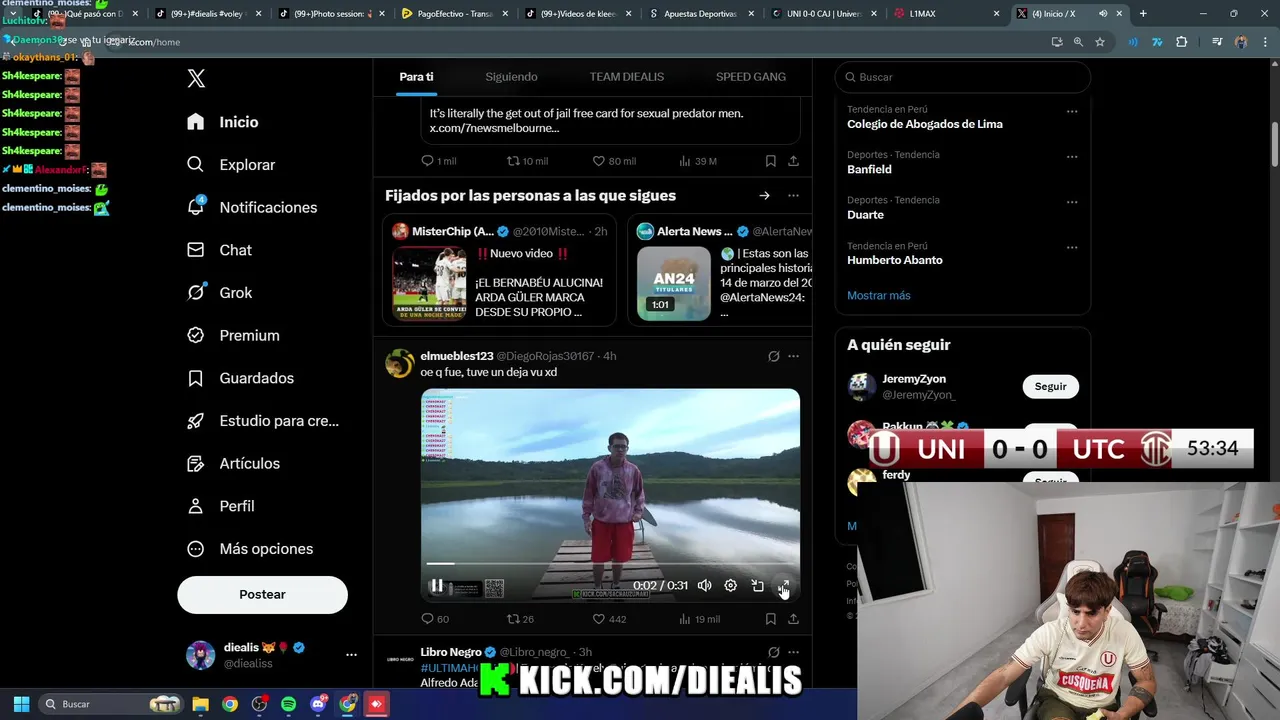Open more options on elmuebles123 post
This screenshot has height=720, width=1280.
click(793, 356)
